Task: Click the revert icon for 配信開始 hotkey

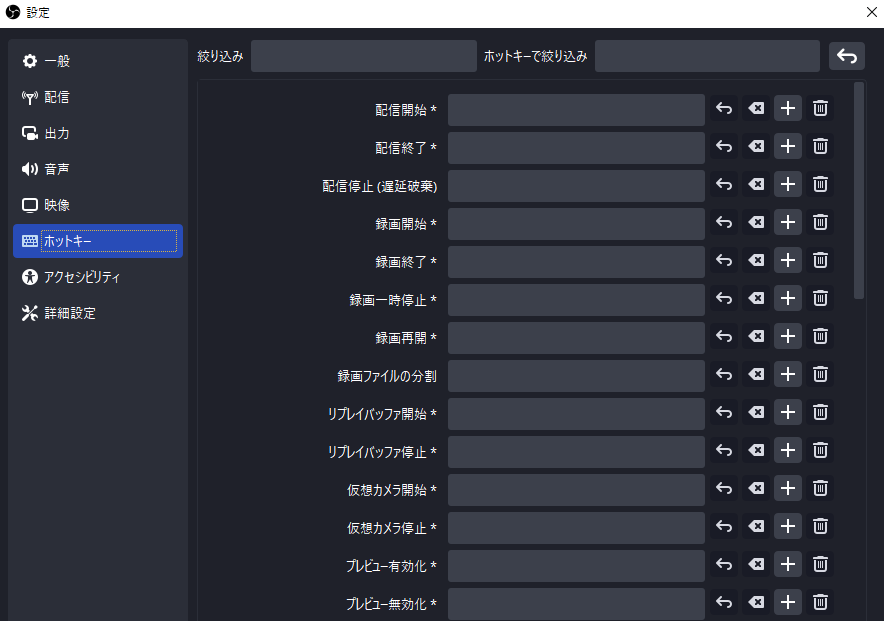Action: (725, 109)
